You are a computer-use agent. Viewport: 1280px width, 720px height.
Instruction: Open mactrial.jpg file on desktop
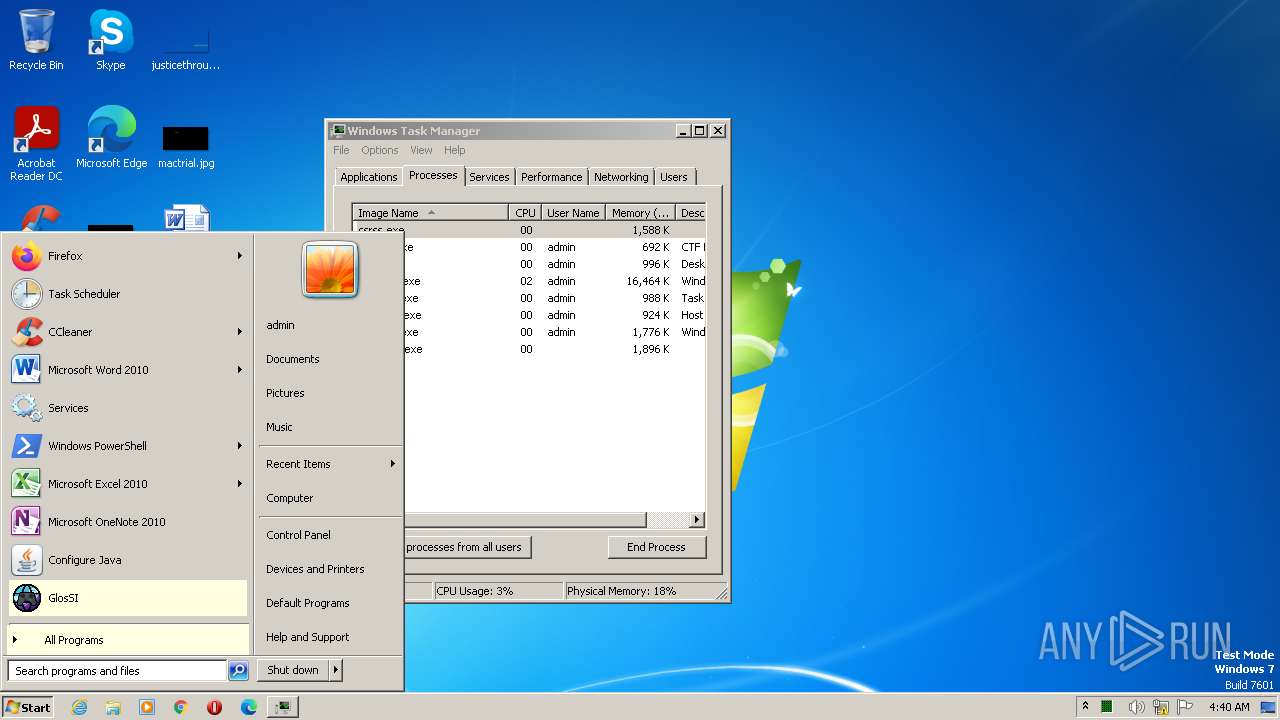pyautogui.click(x=186, y=145)
